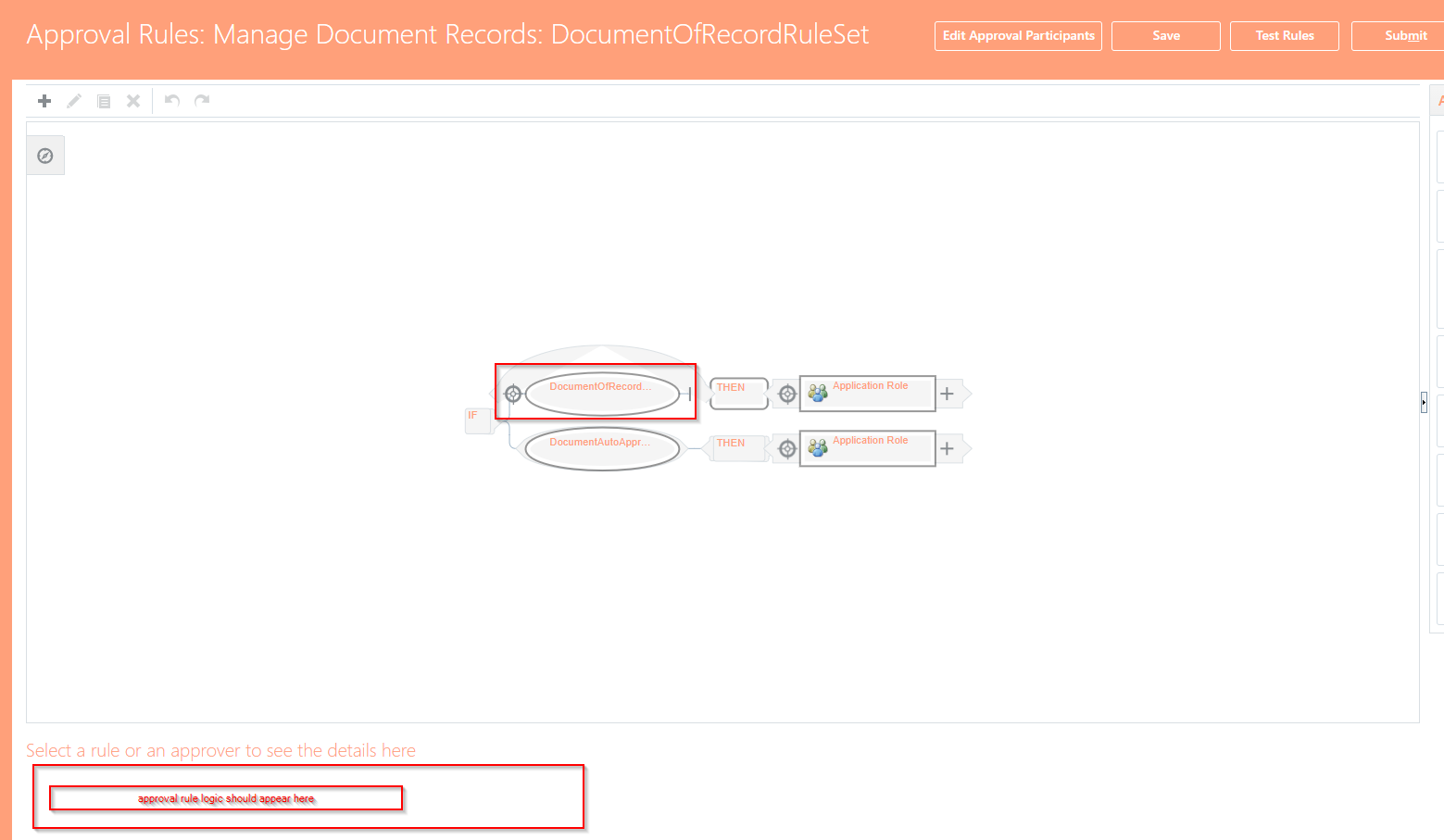This screenshot has height=840, width=1444.
Task: Expand the collapsed right side panel
Action: (x=1424, y=402)
